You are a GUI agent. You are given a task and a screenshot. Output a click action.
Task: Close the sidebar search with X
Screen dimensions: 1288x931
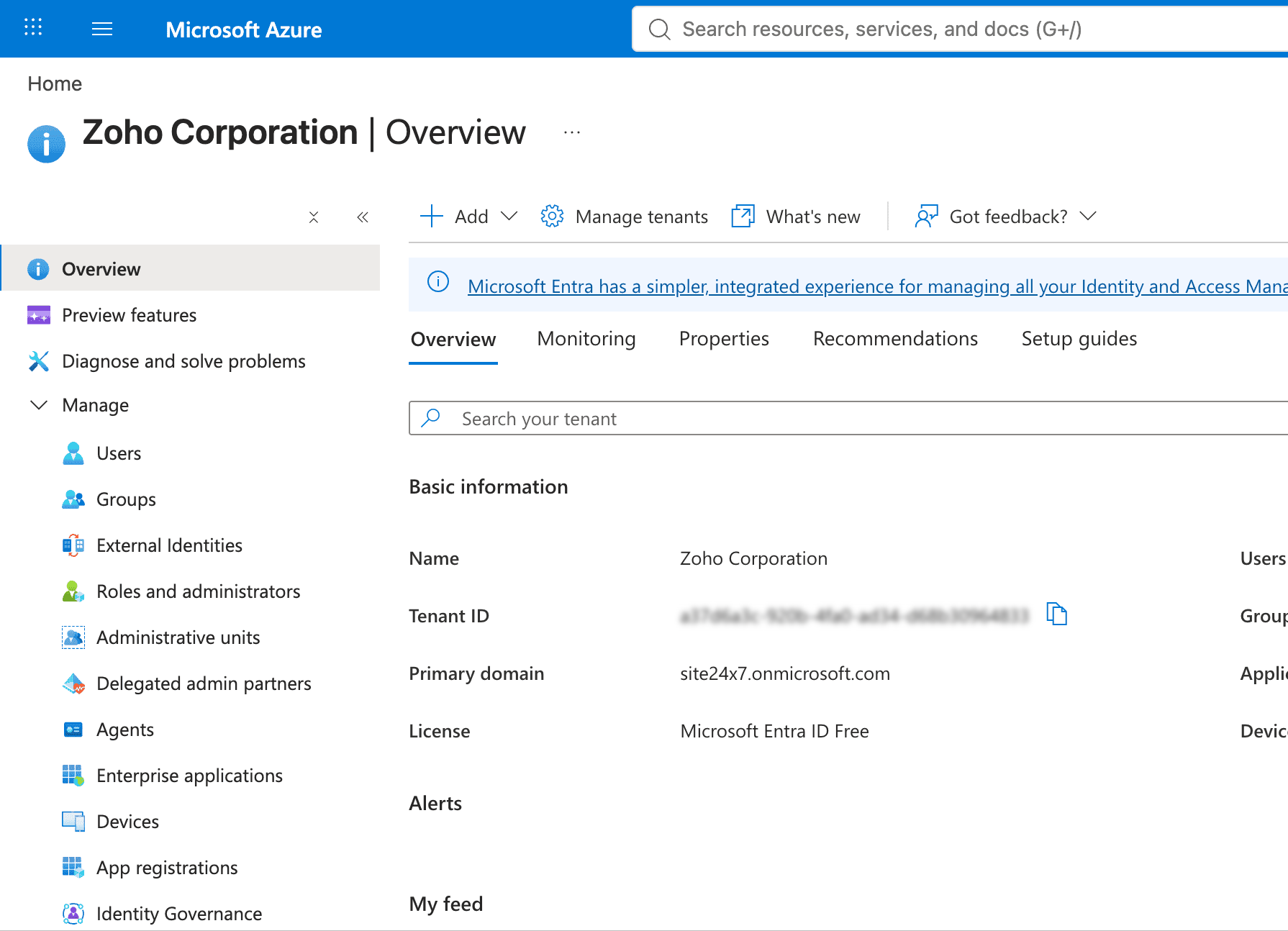(x=314, y=217)
